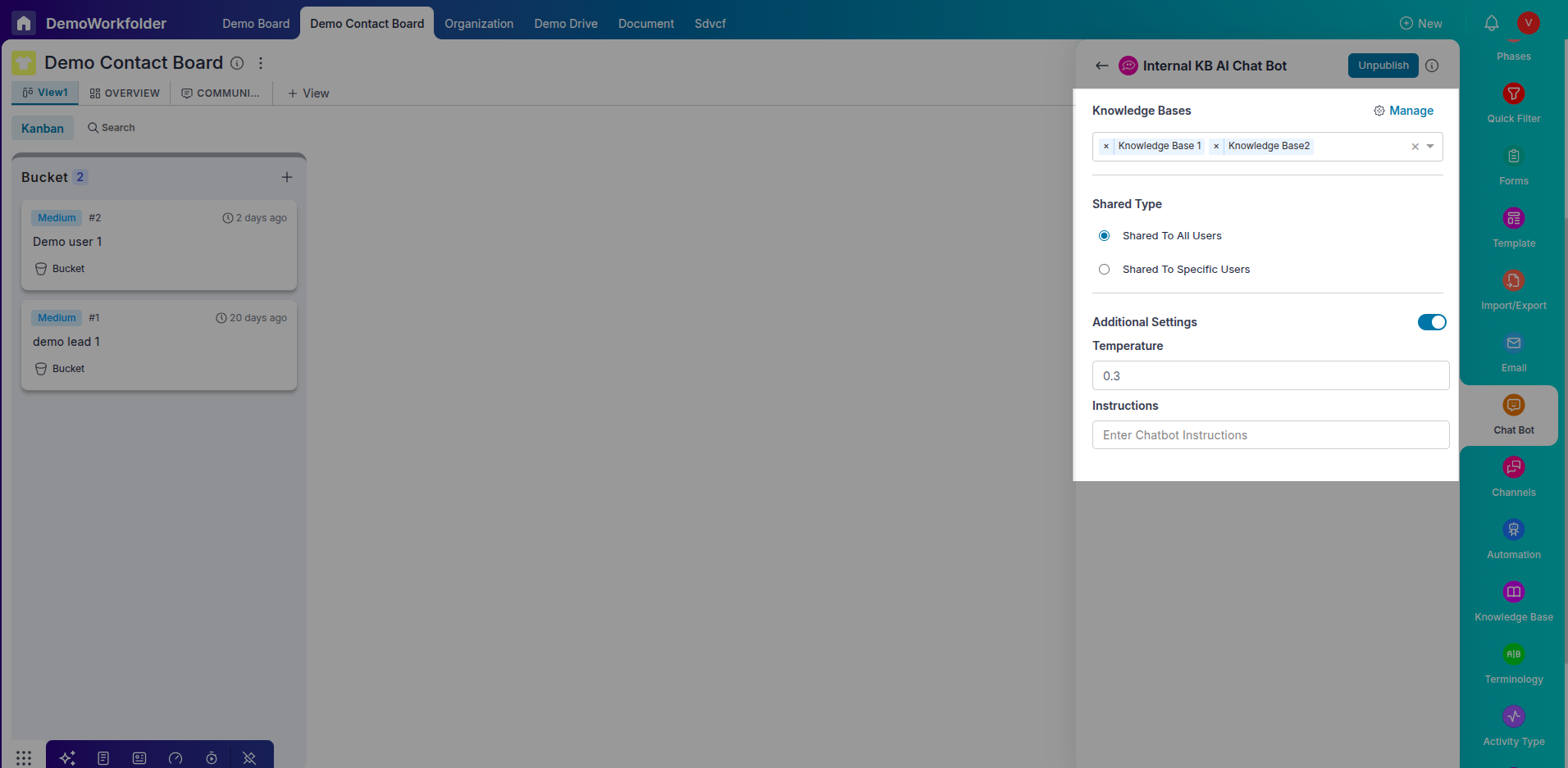Click the Temperature field showing 0.3
The width and height of the screenshot is (1568, 768).
[1270, 375]
